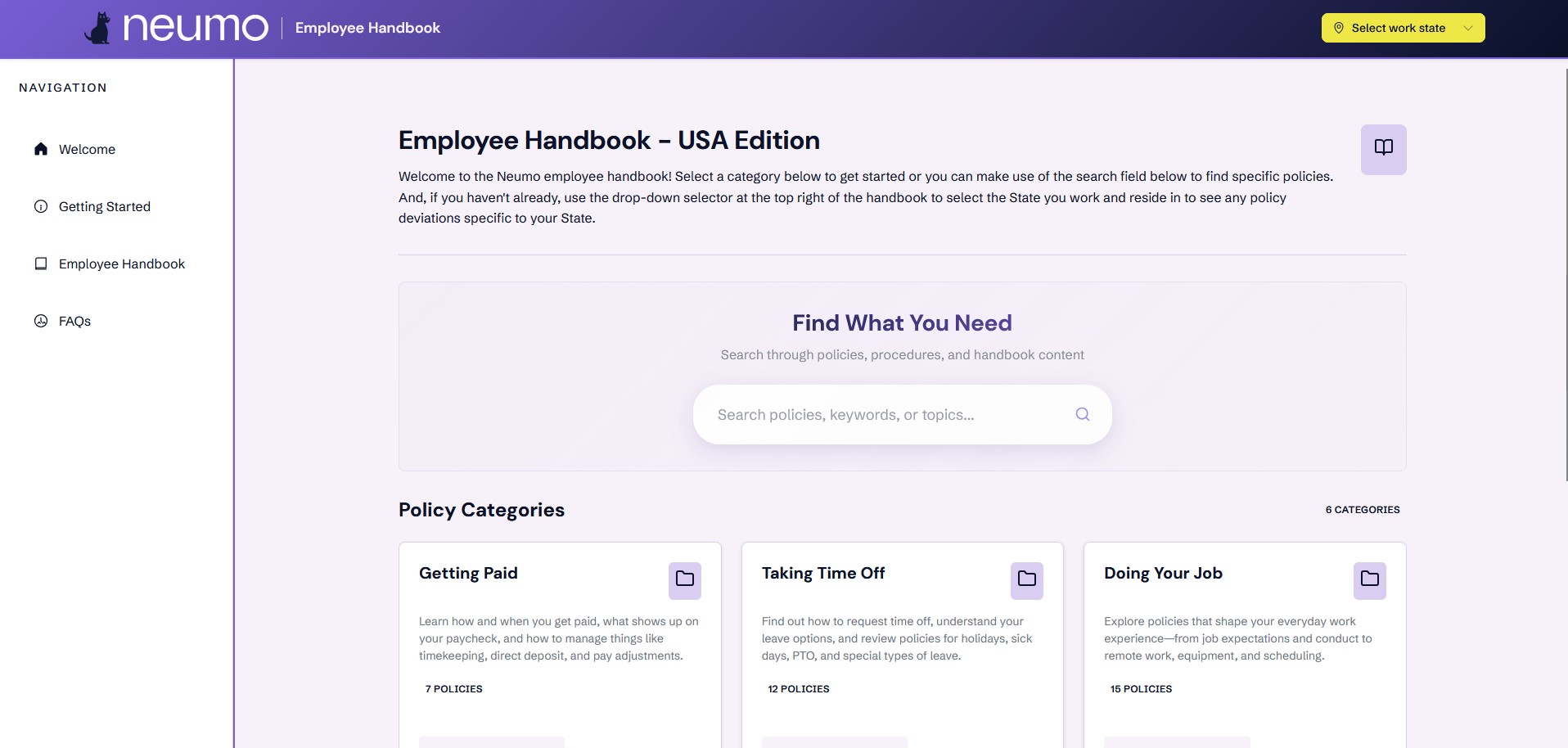Select the Welcome home icon in the sidebar
1568x748 pixels.
41,149
